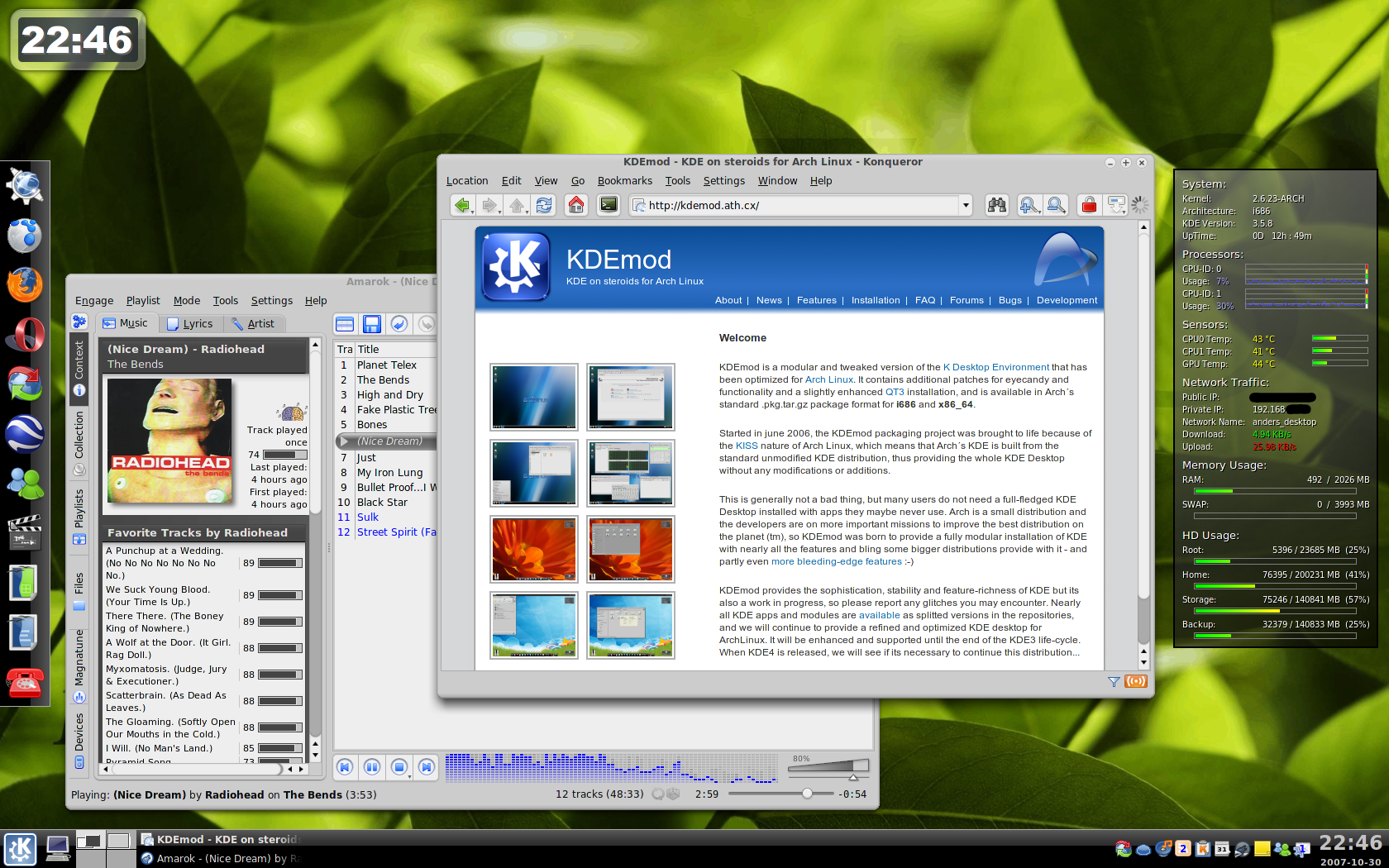Screen dimensions: 1389x868
Task: Undo in the Amarok playlist toolbar
Action: (x=399, y=324)
